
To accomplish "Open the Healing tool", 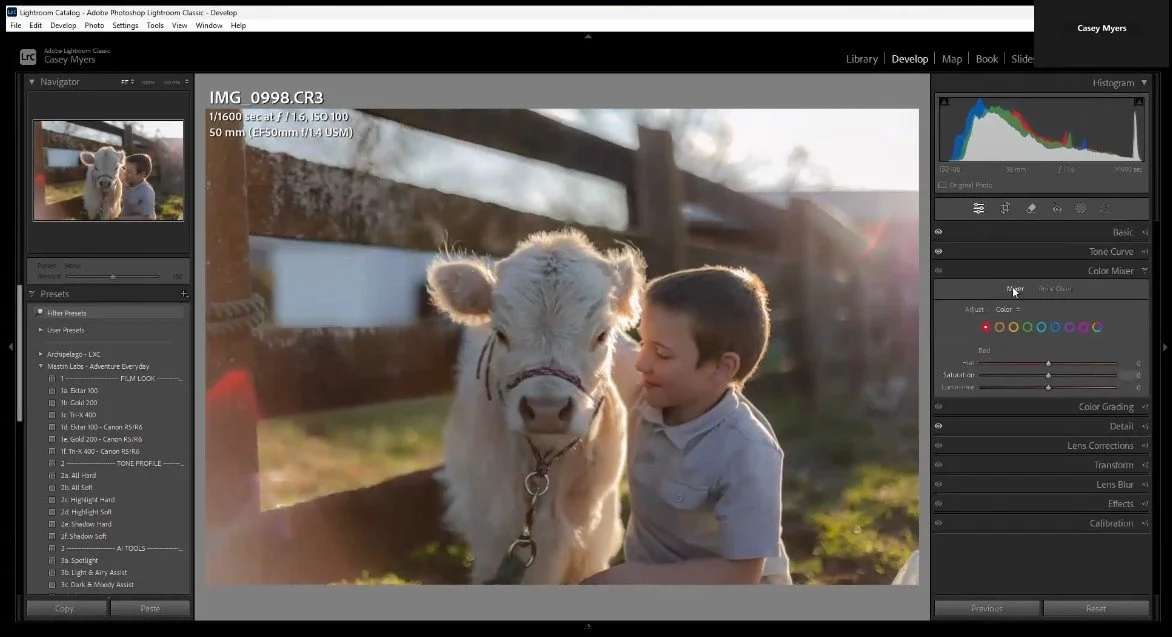I will [x=1032, y=208].
